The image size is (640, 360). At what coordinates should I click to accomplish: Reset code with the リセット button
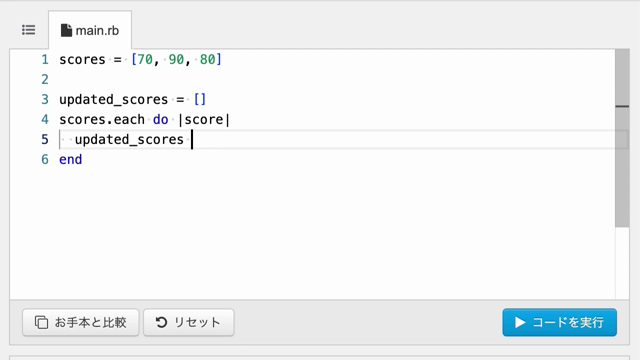[189, 322]
